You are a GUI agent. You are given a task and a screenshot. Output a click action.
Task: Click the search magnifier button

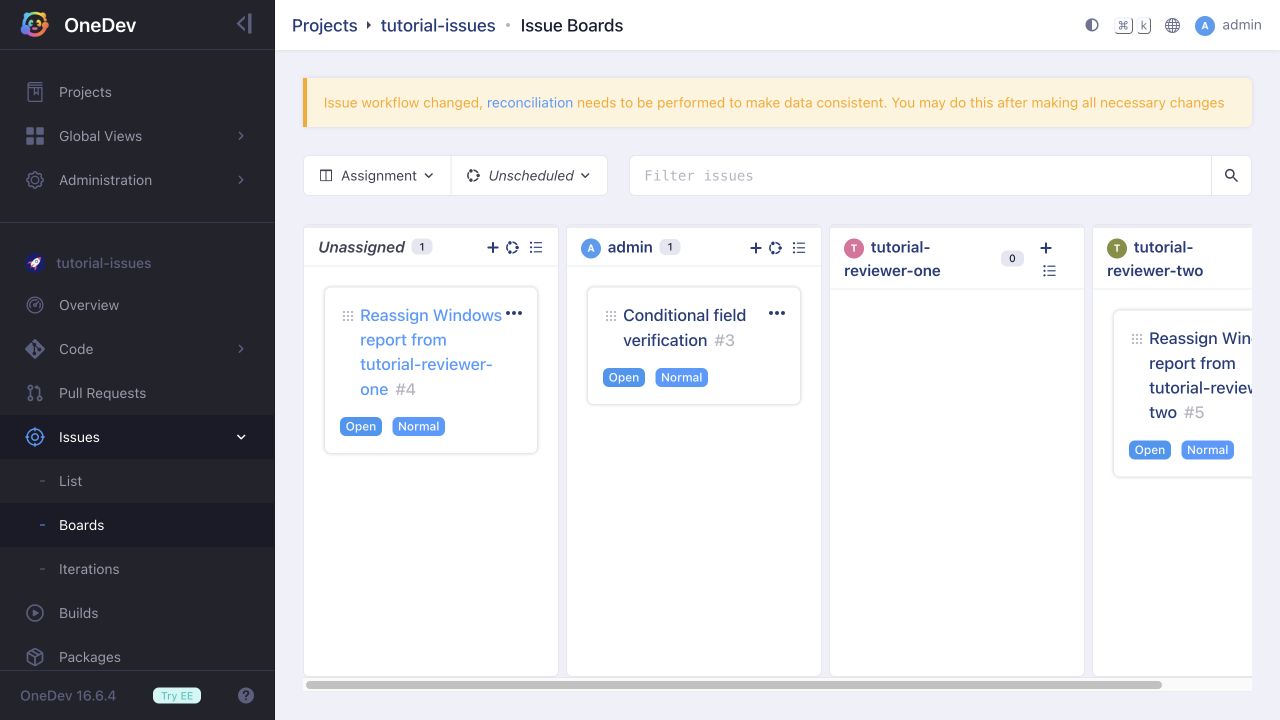pyautogui.click(x=1231, y=175)
